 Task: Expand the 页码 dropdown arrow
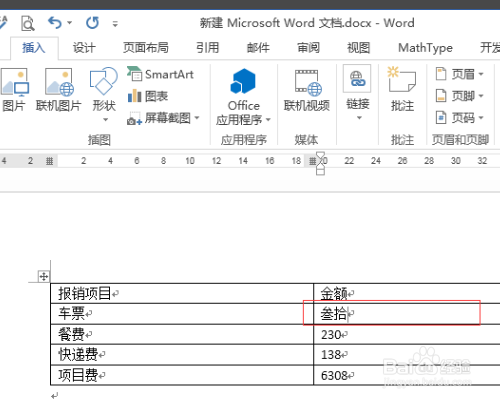click(x=481, y=118)
